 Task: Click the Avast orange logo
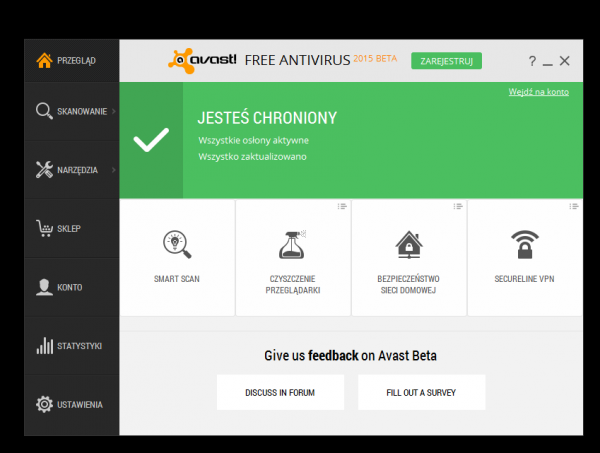(181, 61)
